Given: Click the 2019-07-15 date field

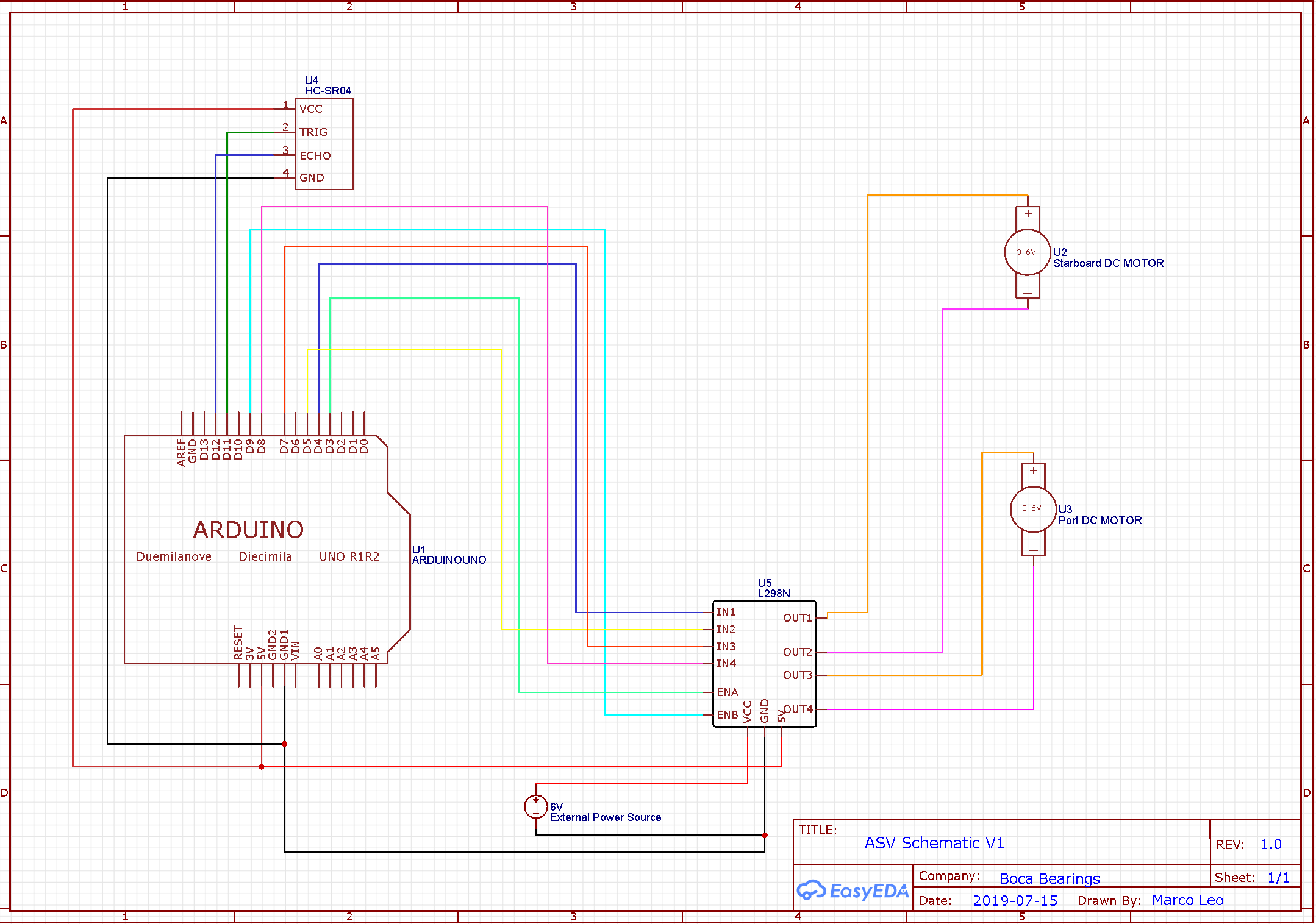Looking at the screenshot, I should [1015, 900].
